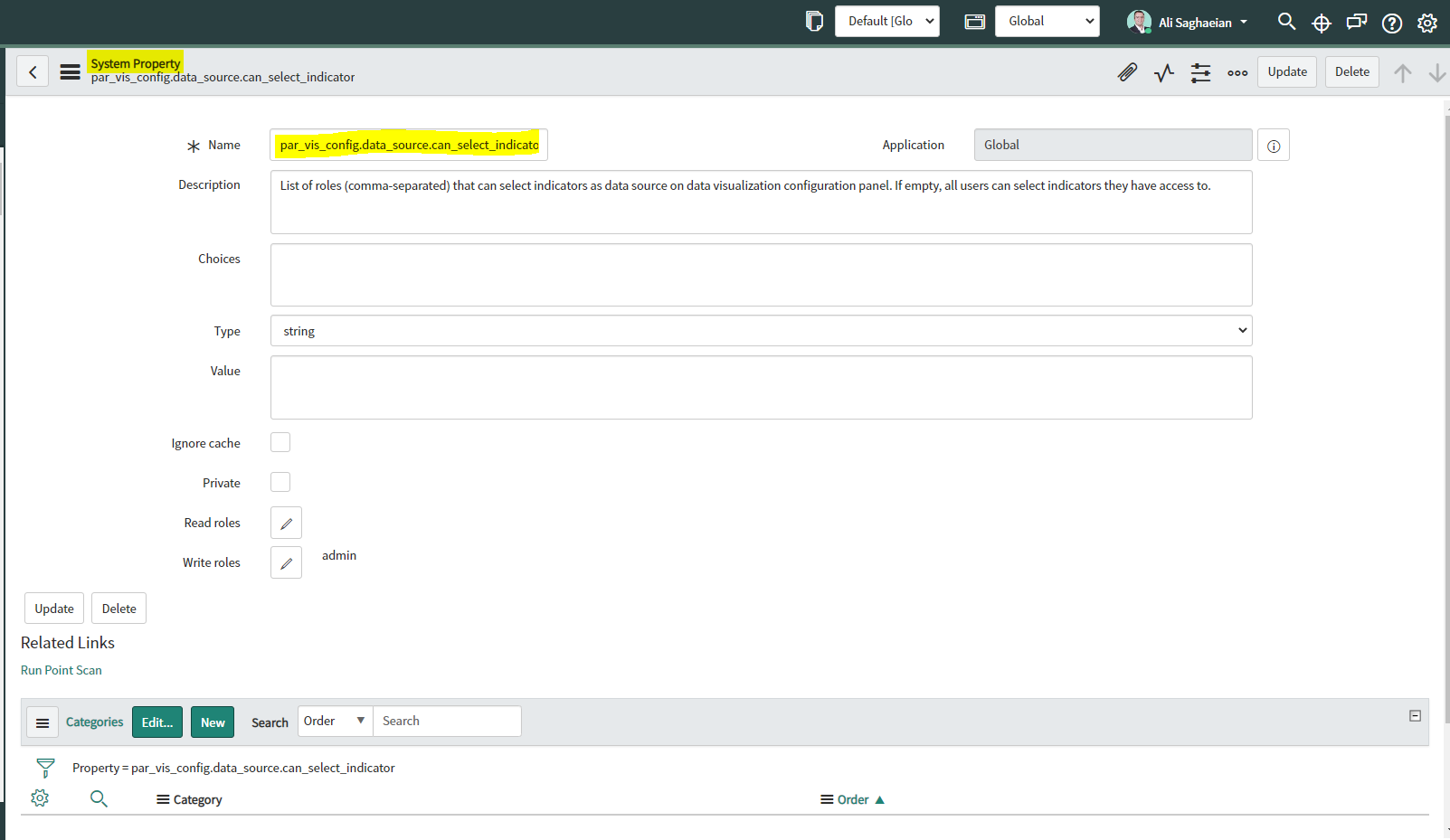
Task: Expand the Default update set picker
Action: [886, 22]
